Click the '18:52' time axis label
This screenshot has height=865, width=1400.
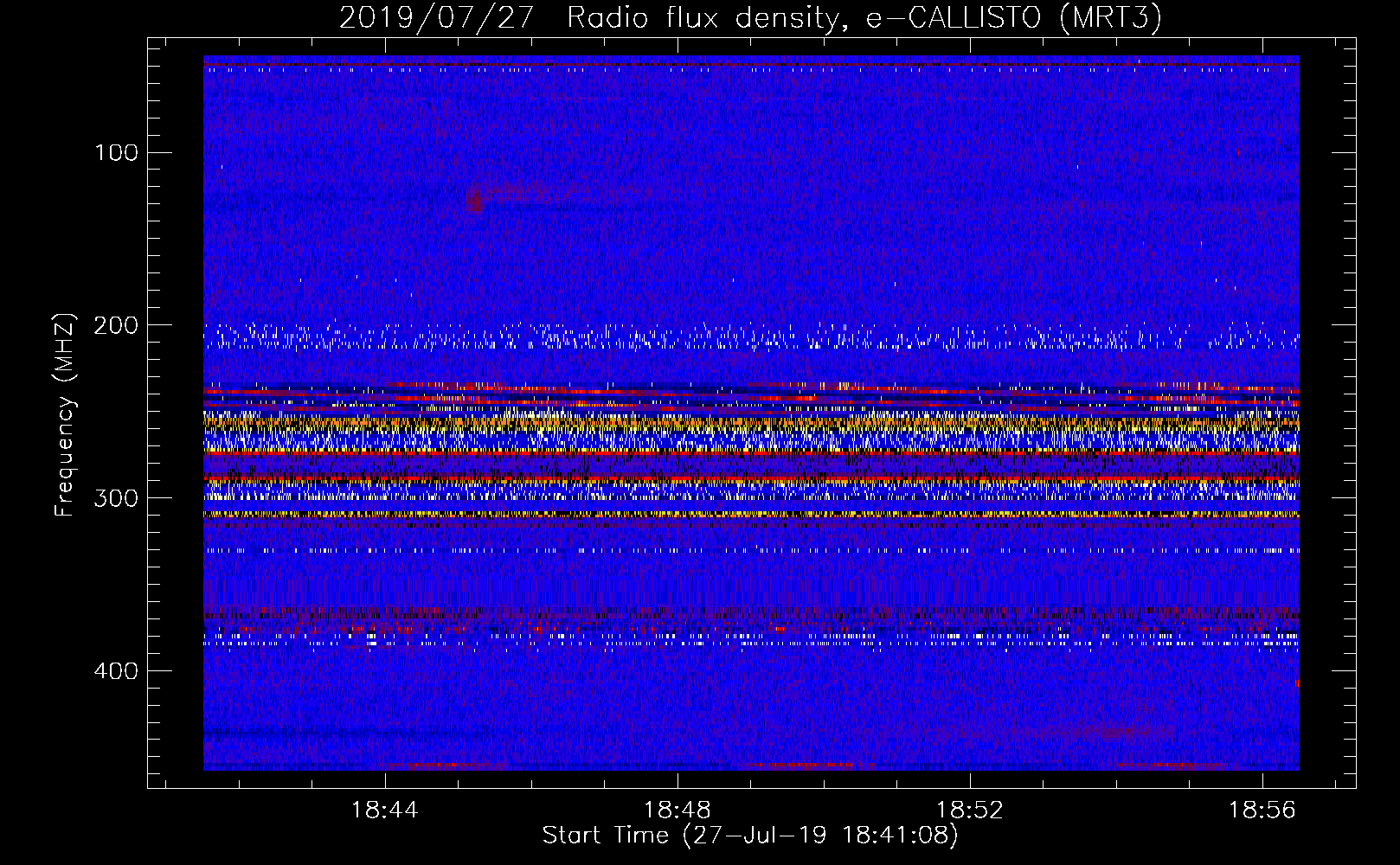(x=970, y=810)
